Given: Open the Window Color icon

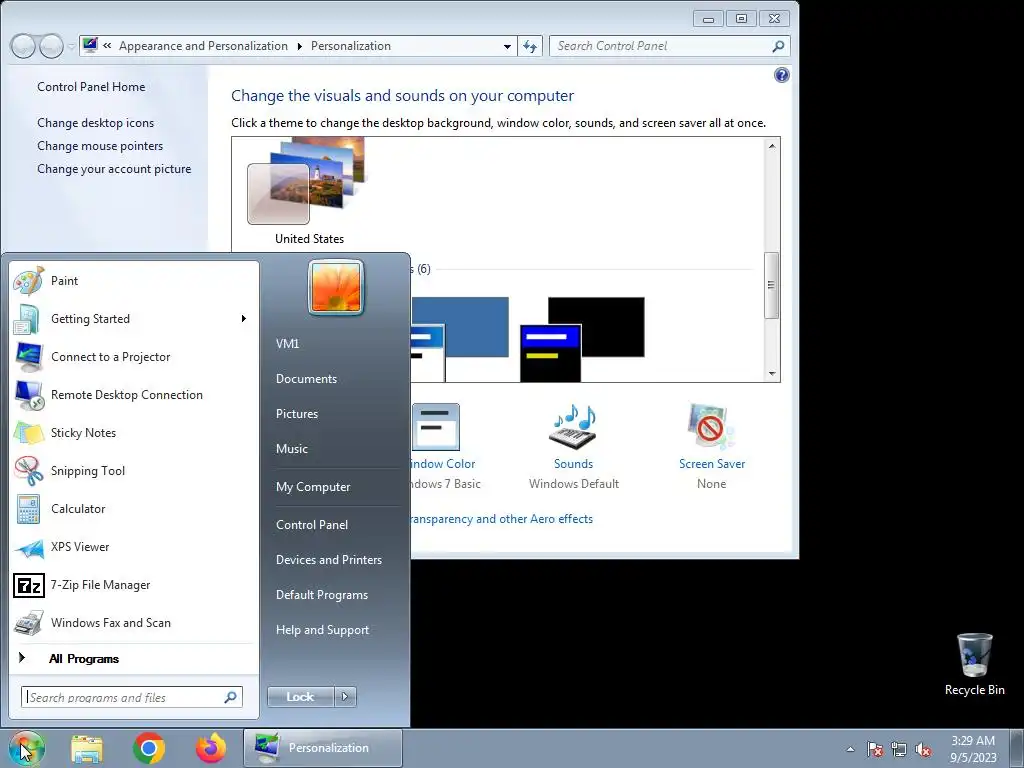Looking at the screenshot, I should point(436,427).
